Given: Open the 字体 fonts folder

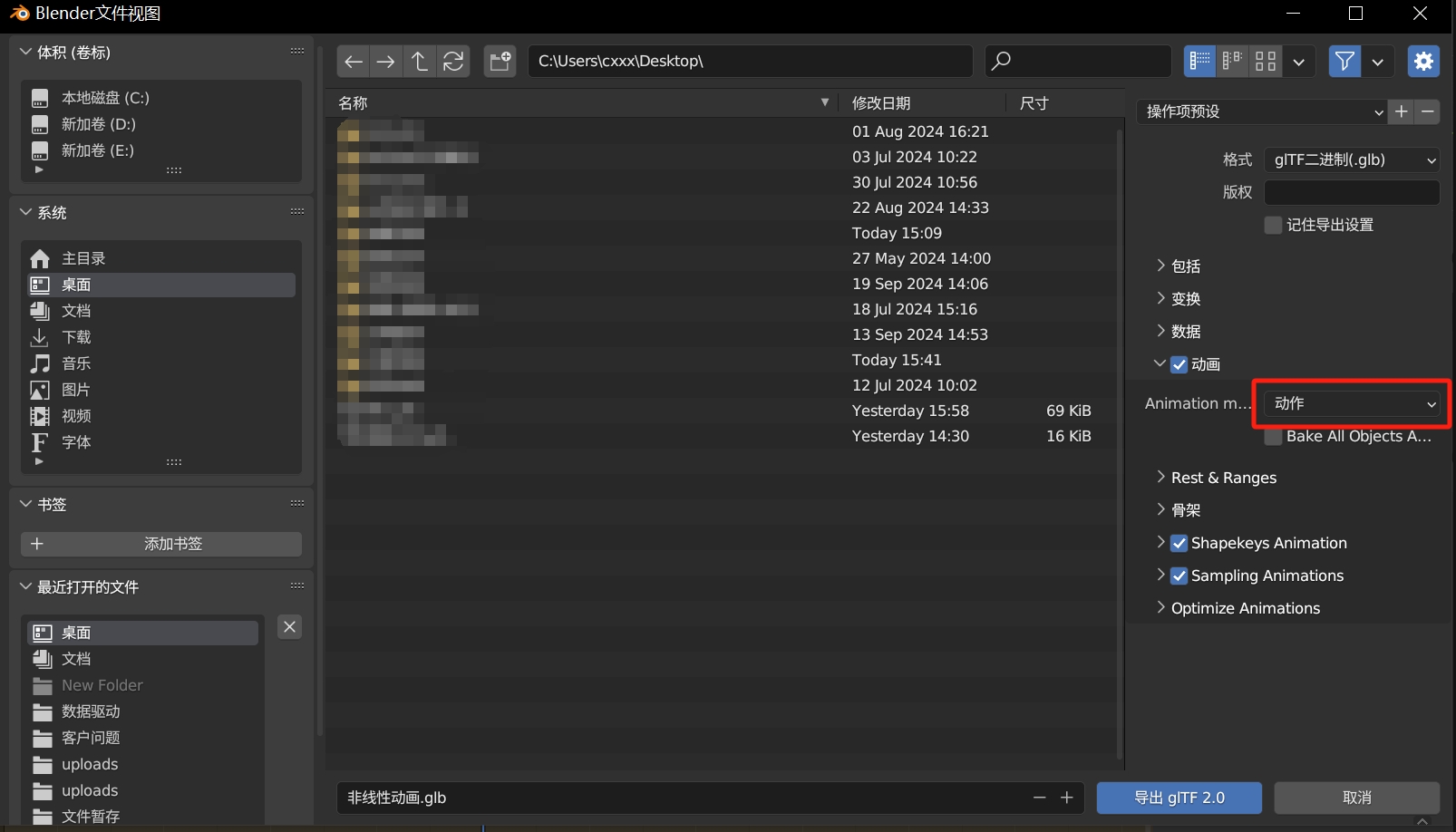Looking at the screenshot, I should pyautogui.click(x=161, y=442).
